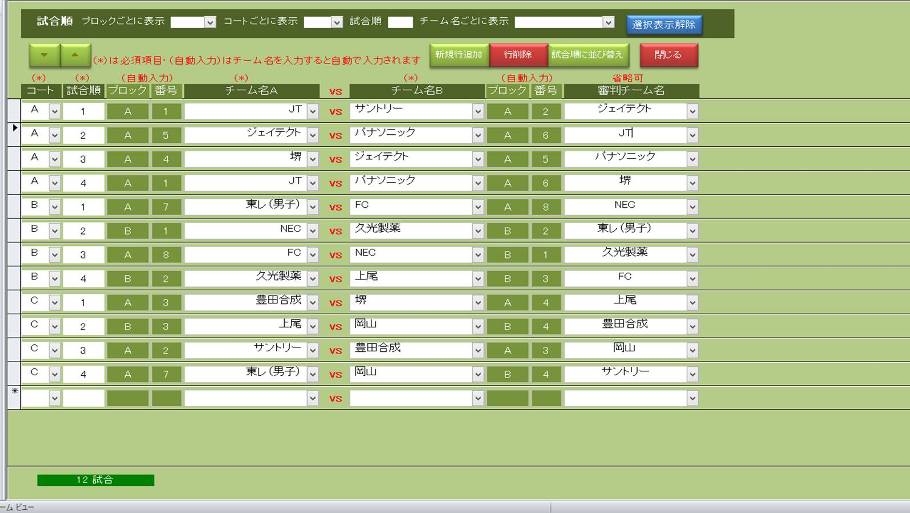Click the 試合順 filter input field
The image size is (910, 513).
tap(400, 22)
